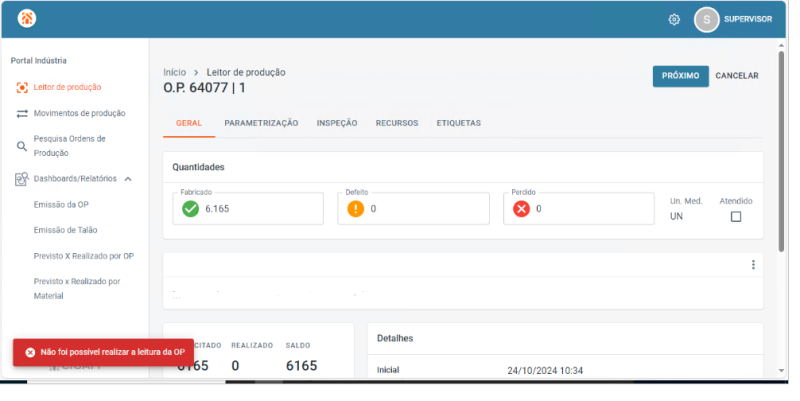Screen dimensions: 800x401
Task: Open the INSPEÇÃO tab
Action: coord(337,123)
